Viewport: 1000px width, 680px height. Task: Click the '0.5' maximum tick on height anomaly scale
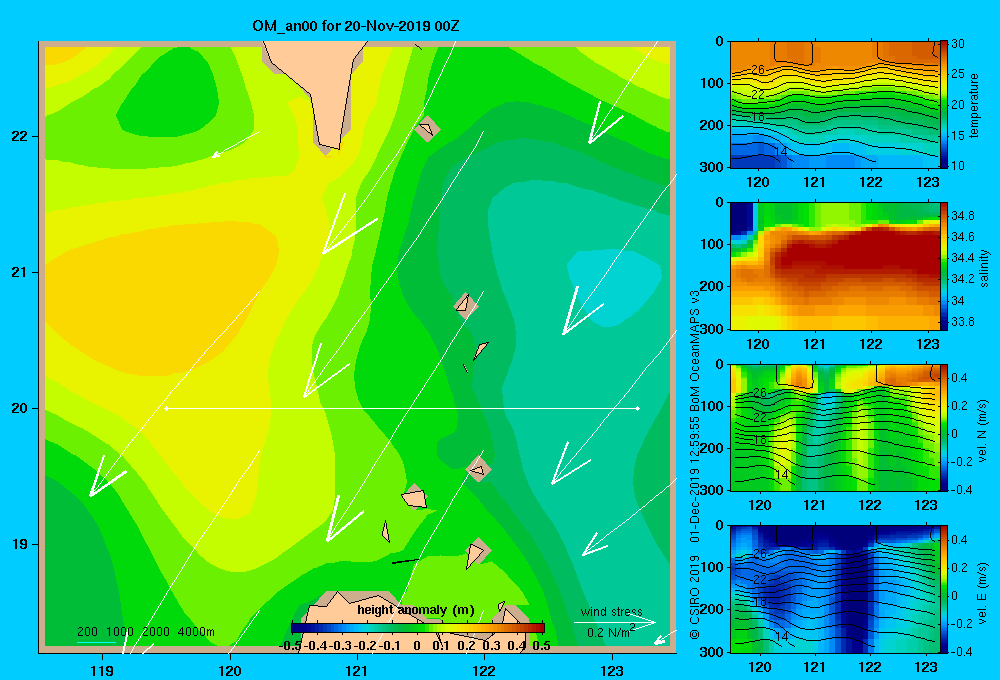pos(541,646)
